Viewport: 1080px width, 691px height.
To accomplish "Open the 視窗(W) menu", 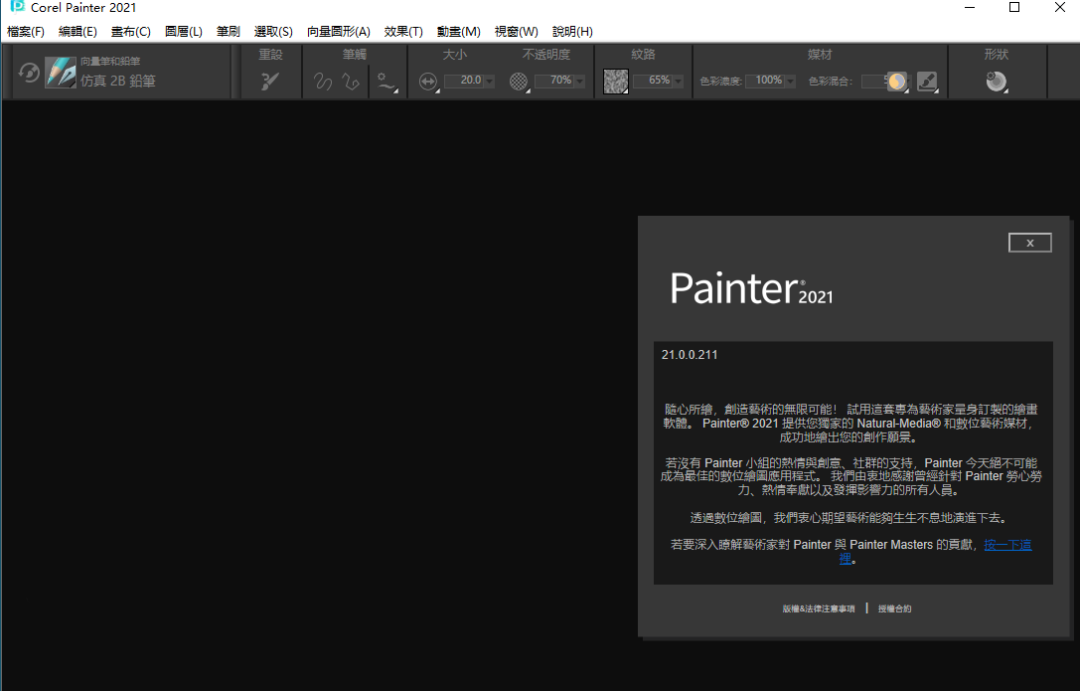I will (x=517, y=32).
